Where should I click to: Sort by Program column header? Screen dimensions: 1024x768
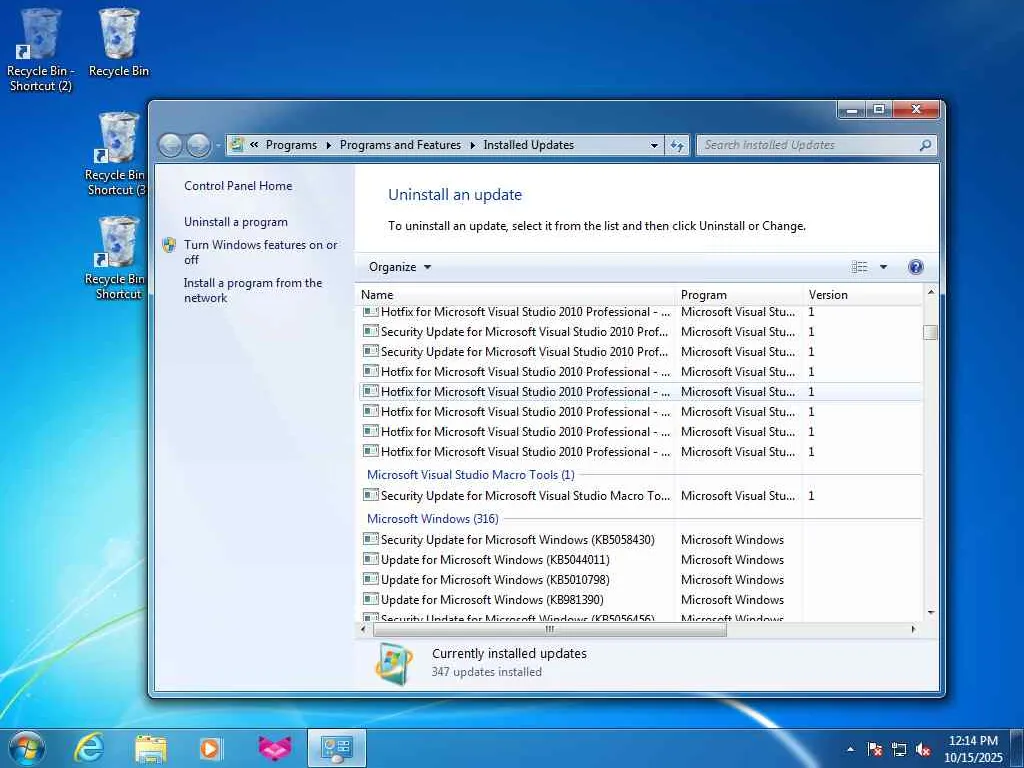coord(739,295)
